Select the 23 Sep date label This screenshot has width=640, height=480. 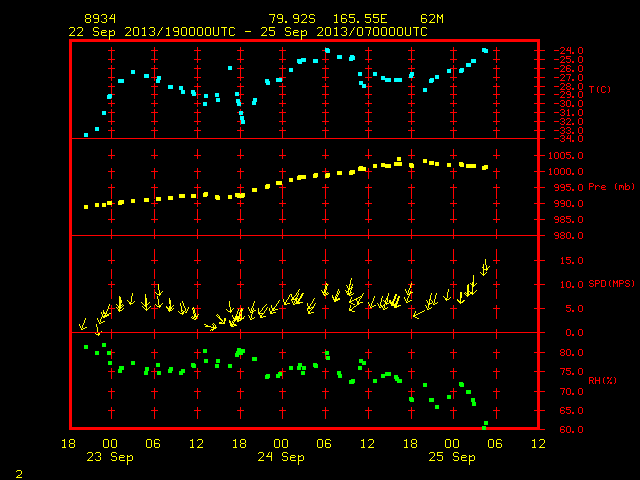tap(110, 457)
